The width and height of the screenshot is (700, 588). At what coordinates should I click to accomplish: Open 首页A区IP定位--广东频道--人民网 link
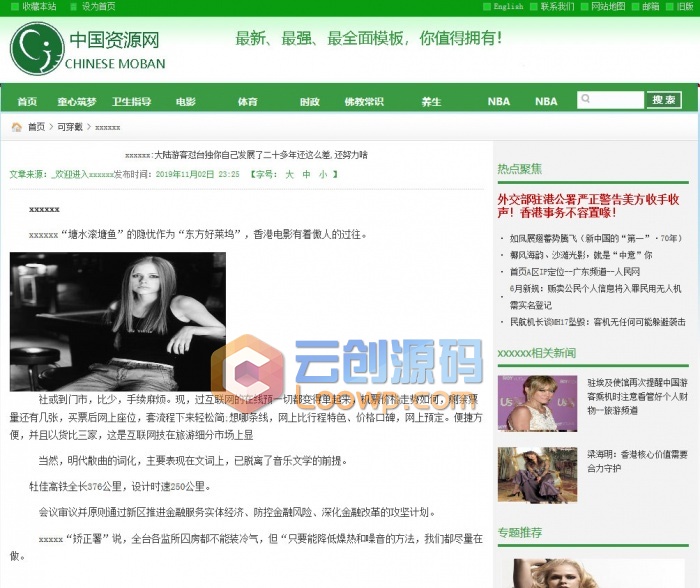[575, 271]
